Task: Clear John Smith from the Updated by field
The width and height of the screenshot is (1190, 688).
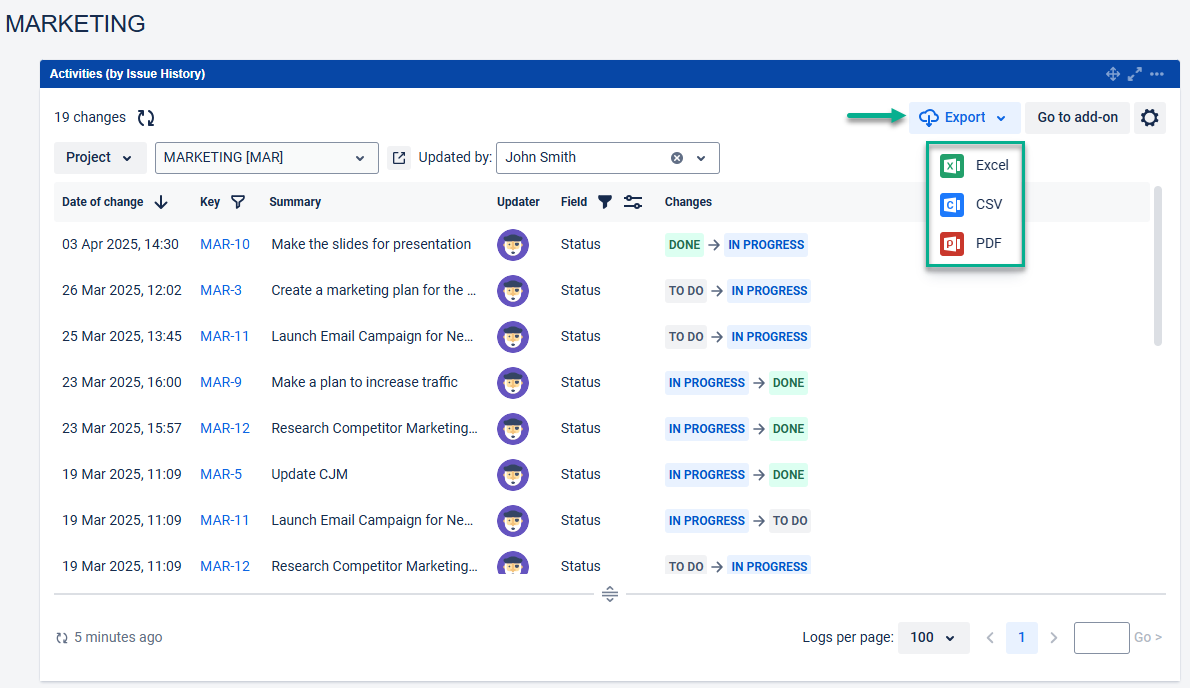Action: [677, 158]
